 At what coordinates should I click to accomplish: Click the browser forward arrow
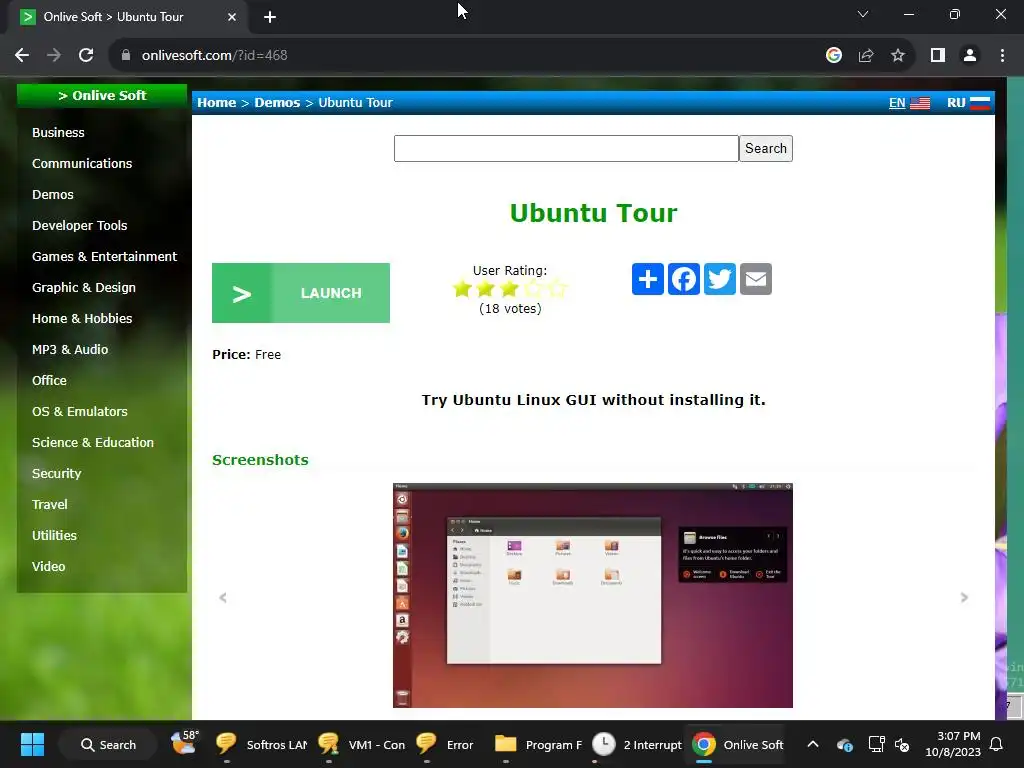[x=54, y=56]
